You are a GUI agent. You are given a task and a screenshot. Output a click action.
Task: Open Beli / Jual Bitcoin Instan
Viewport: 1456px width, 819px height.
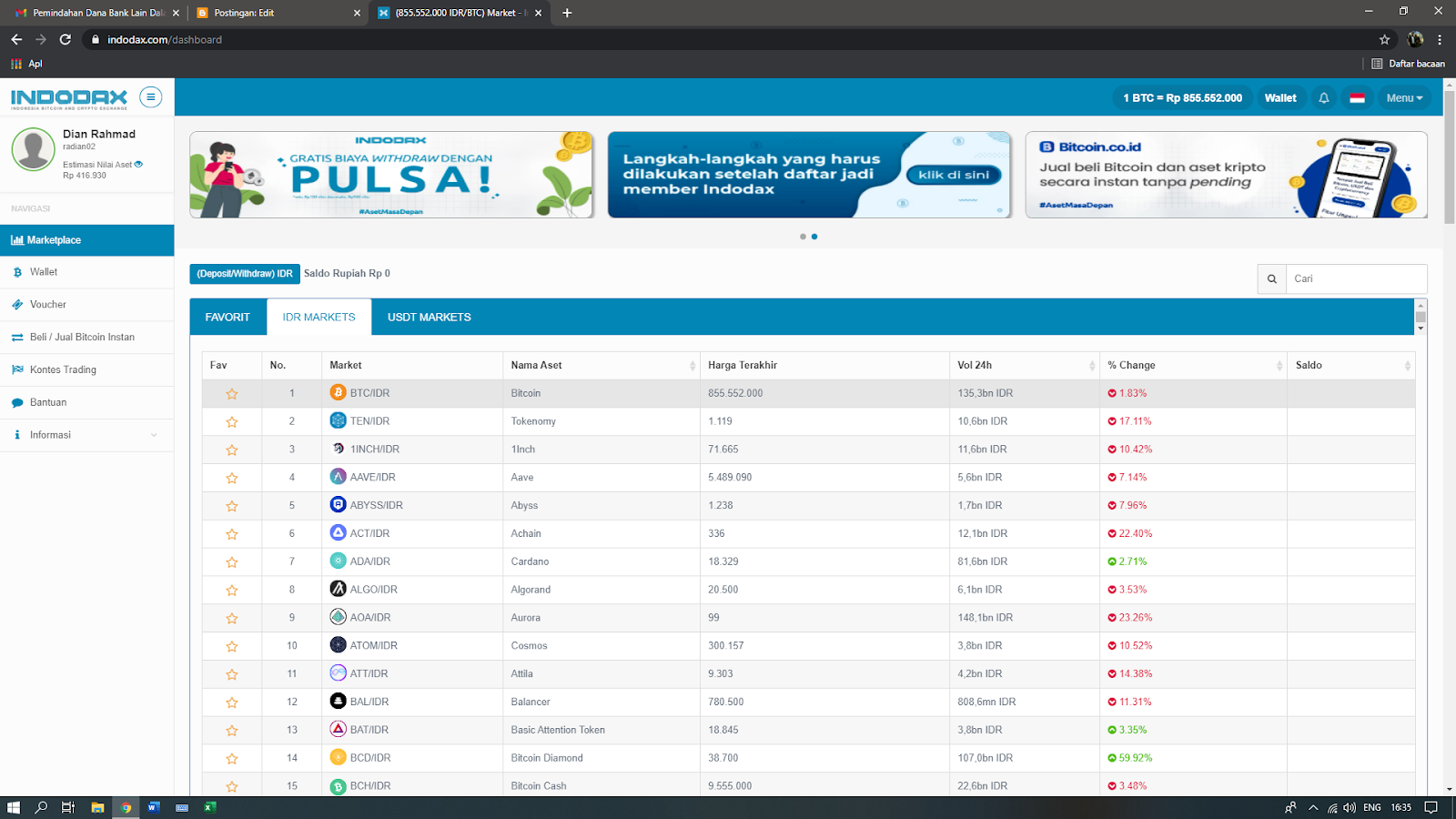point(87,338)
